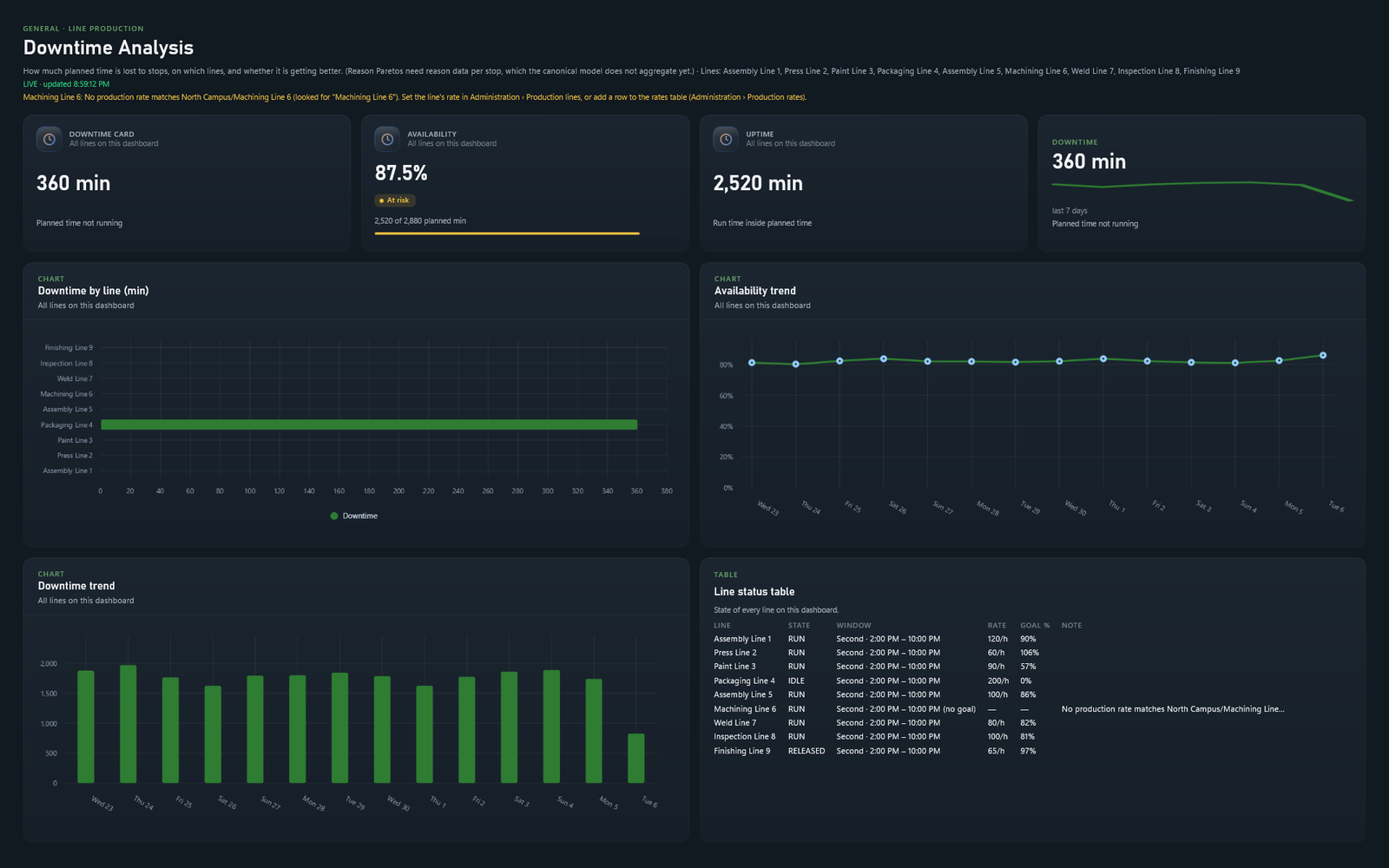Click the Sun 4 bar in Downtime trend
The width and height of the screenshot is (1389, 868).
(x=551, y=727)
